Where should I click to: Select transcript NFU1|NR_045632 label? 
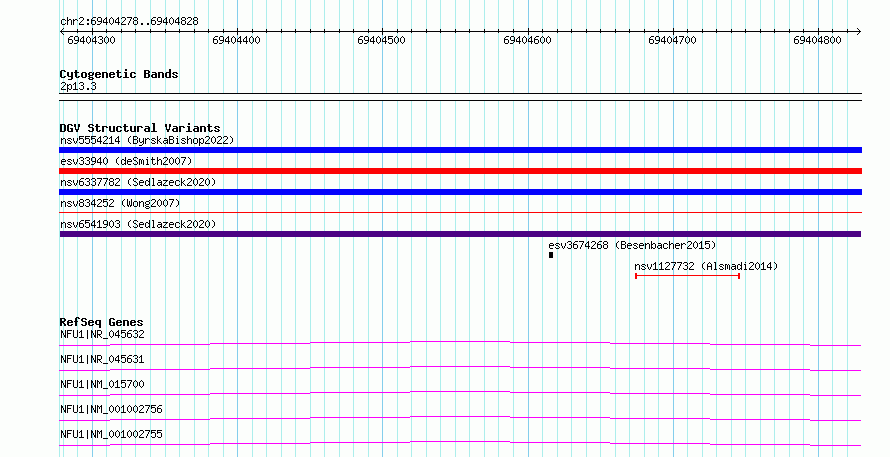(102, 334)
